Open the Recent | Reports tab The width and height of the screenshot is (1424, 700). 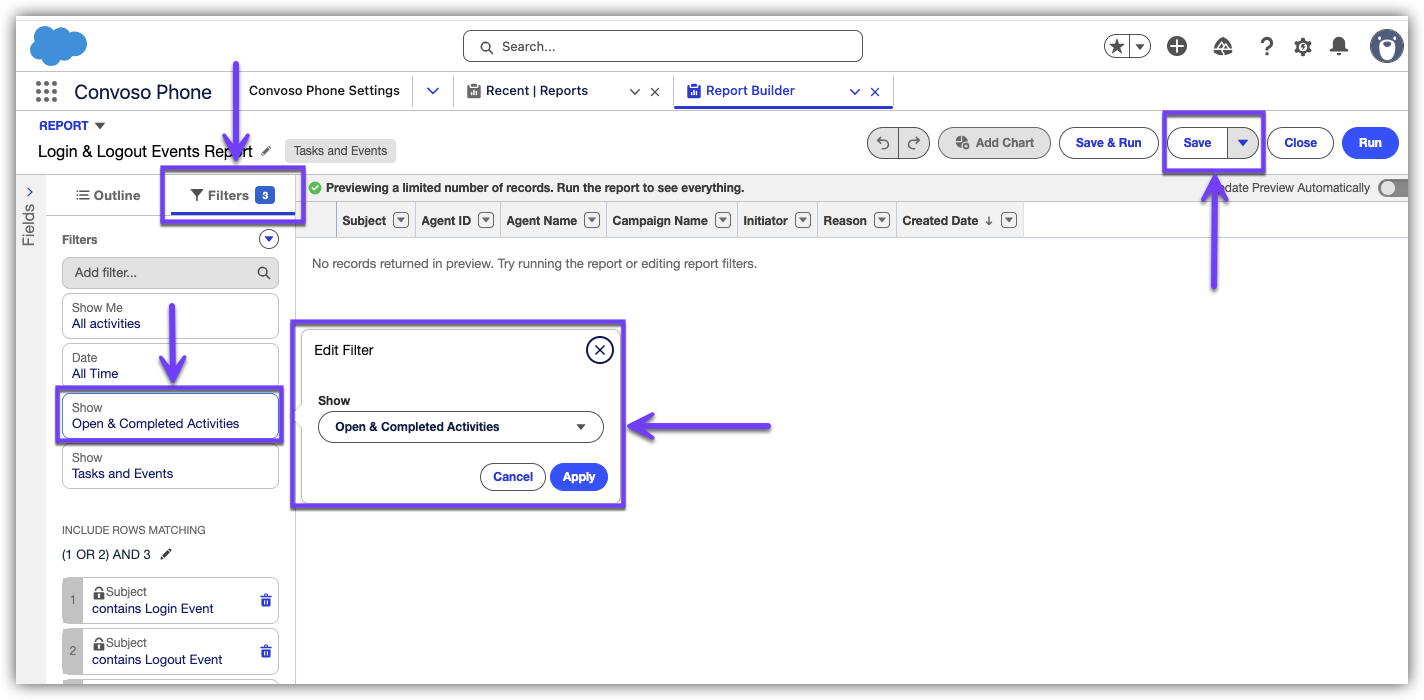pos(537,91)
